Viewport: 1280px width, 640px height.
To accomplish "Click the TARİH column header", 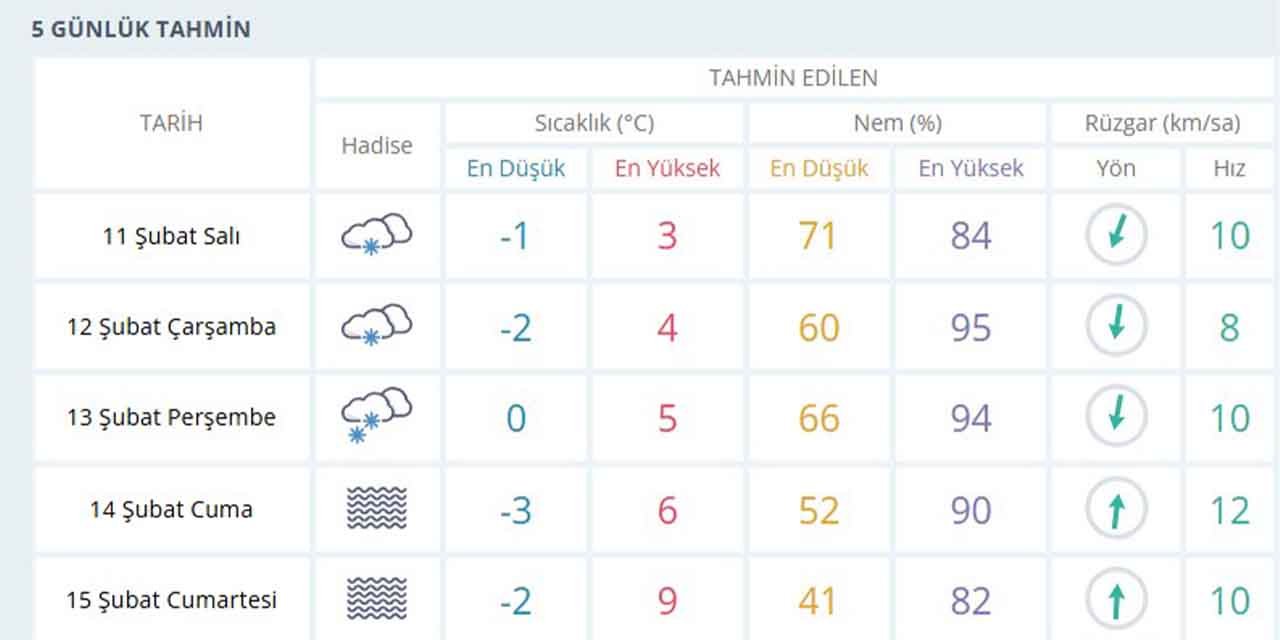I will coord(171,123).
